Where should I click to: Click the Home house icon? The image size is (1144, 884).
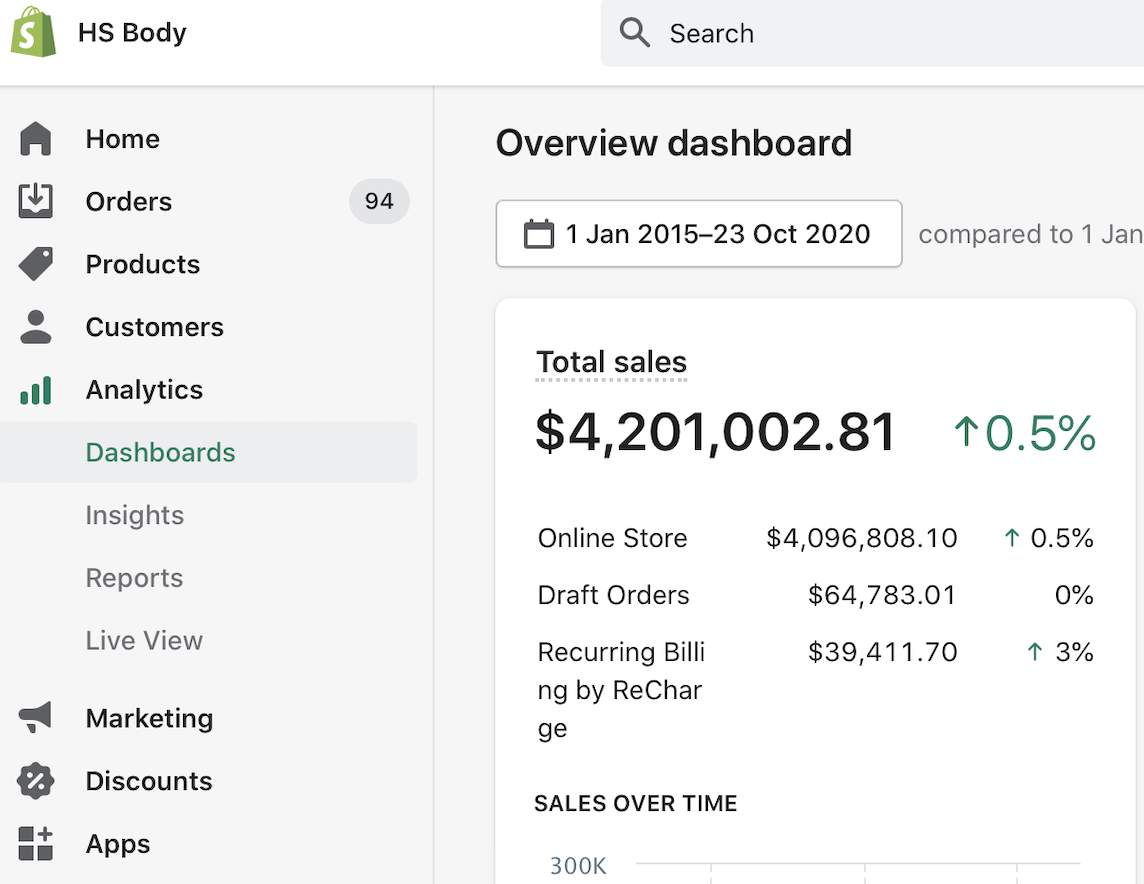[x=35, y=139]
